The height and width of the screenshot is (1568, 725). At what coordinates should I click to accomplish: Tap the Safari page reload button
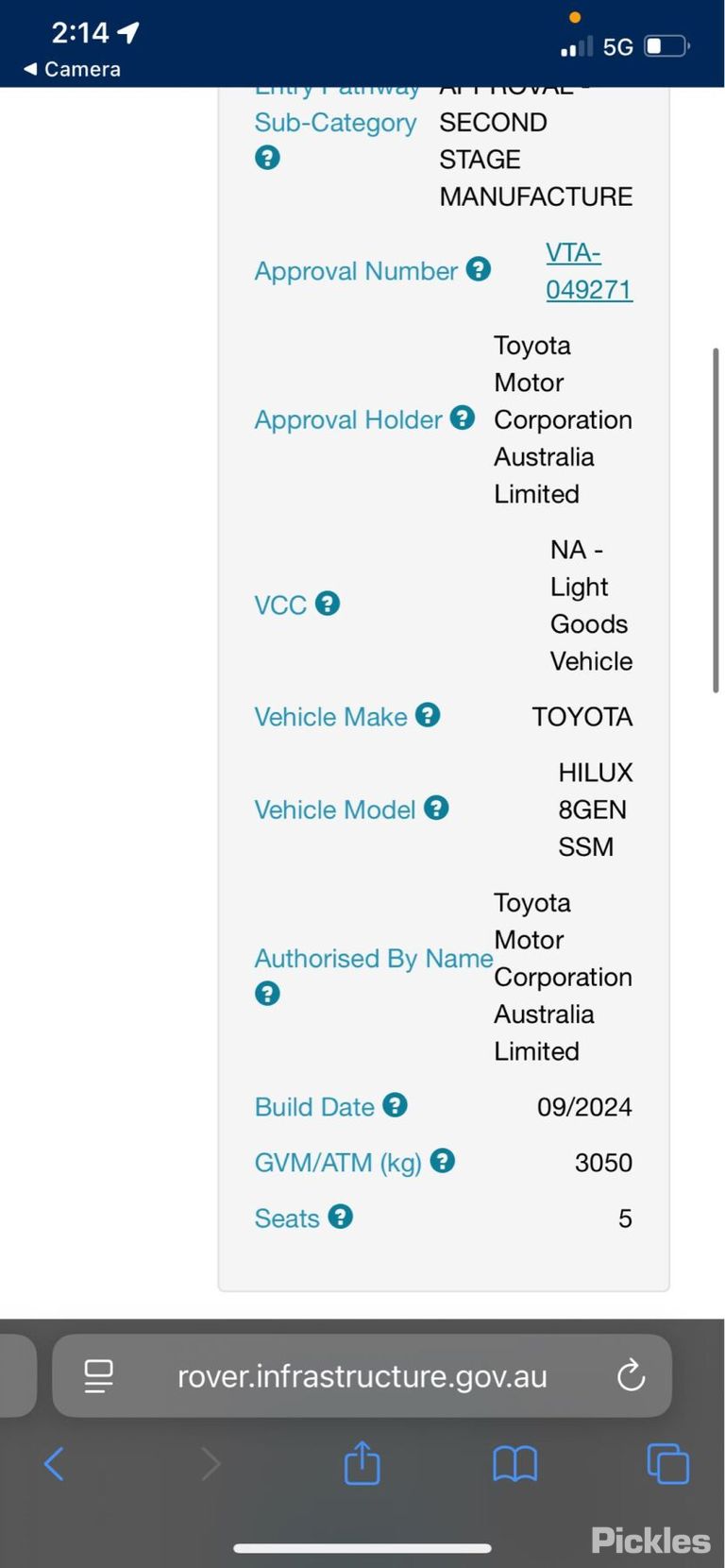pyautogui.click(x=631, y=1376)
